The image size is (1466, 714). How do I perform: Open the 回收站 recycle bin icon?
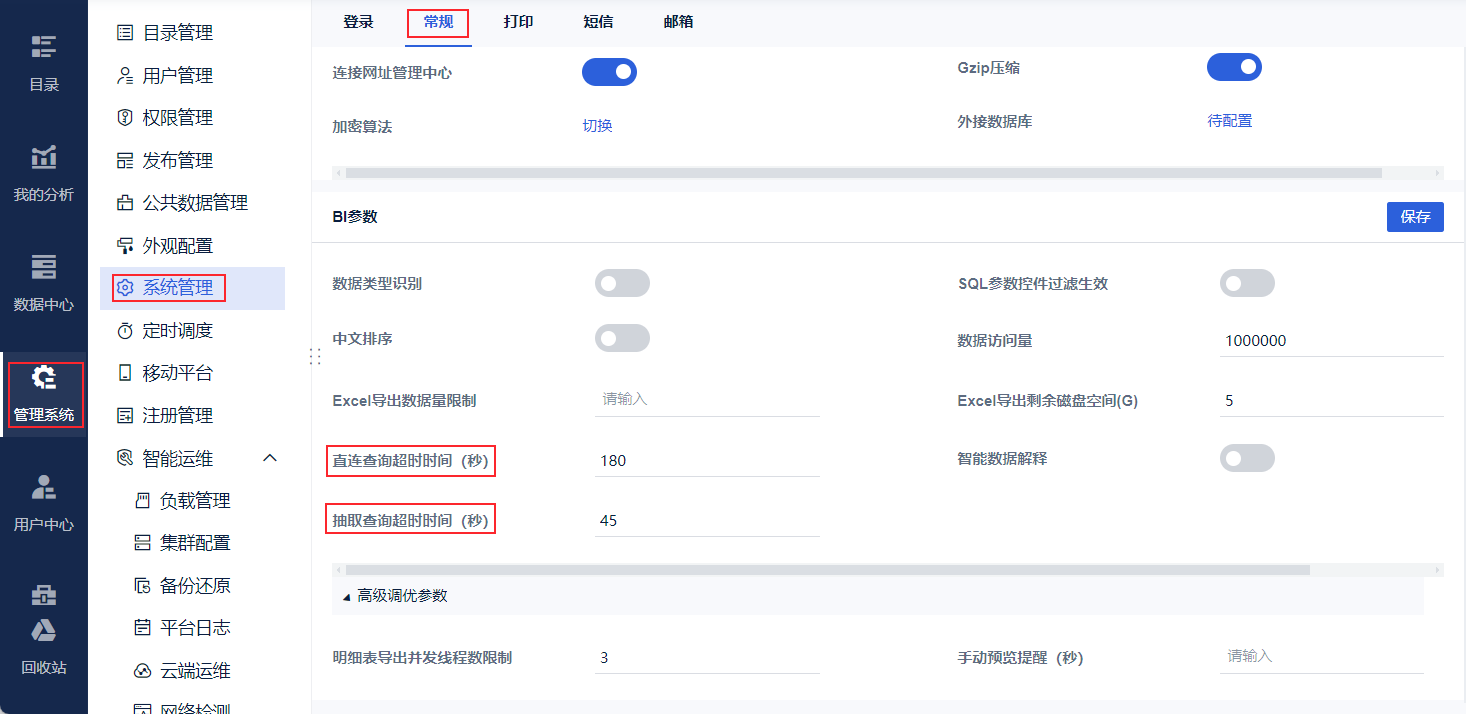[44, 630]
